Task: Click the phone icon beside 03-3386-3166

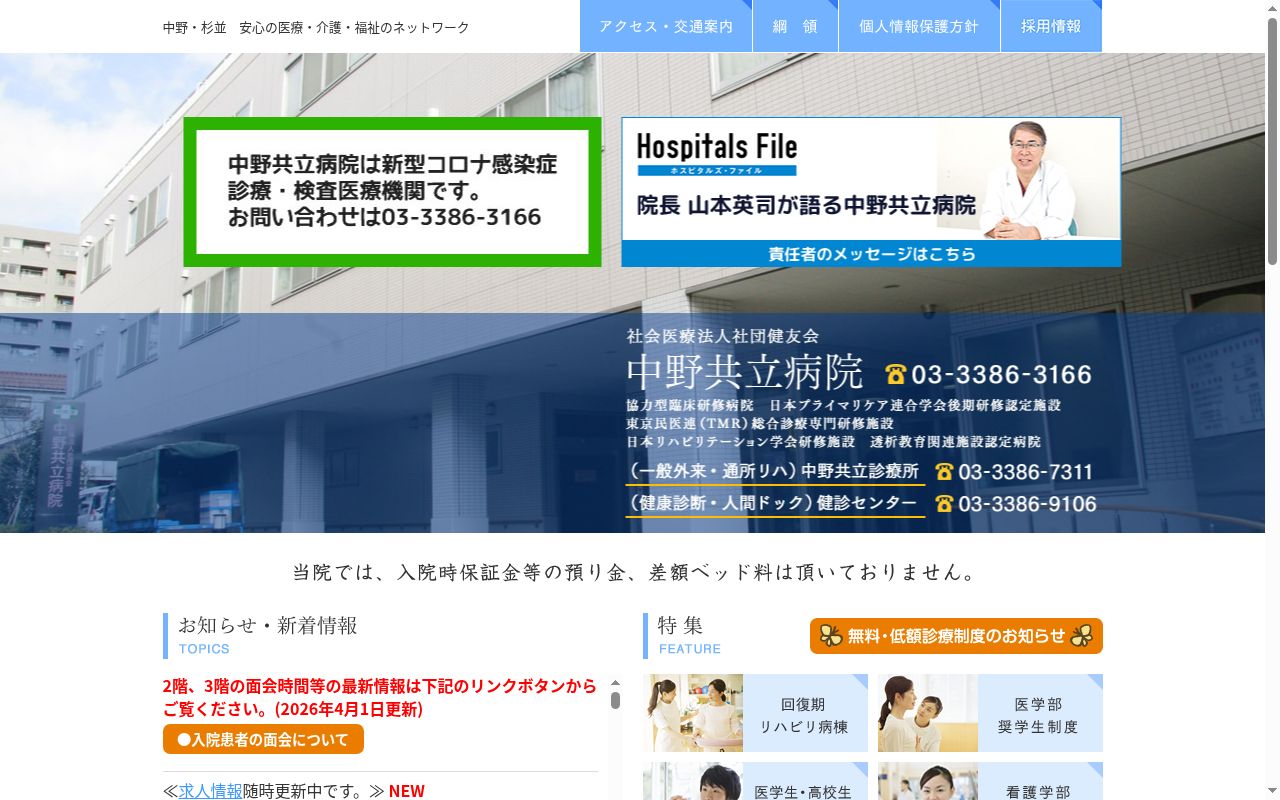Action: point(896,375)
